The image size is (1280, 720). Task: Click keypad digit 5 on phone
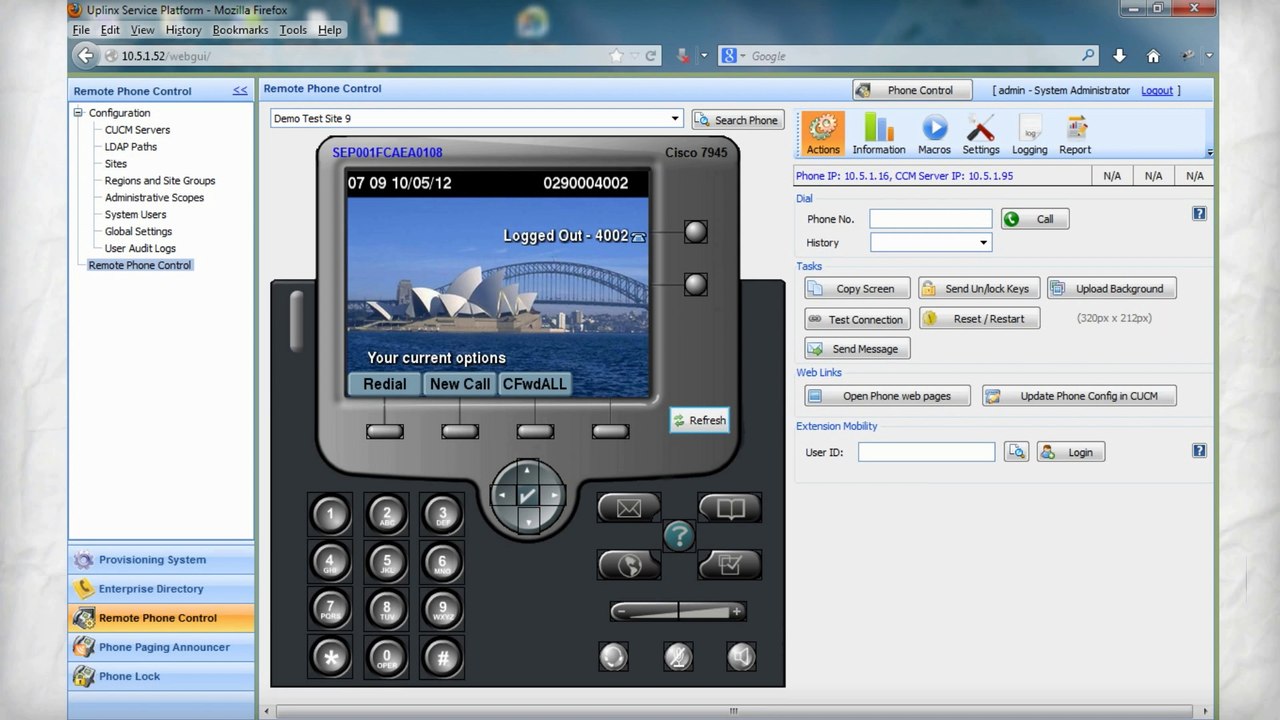point(387,562)
